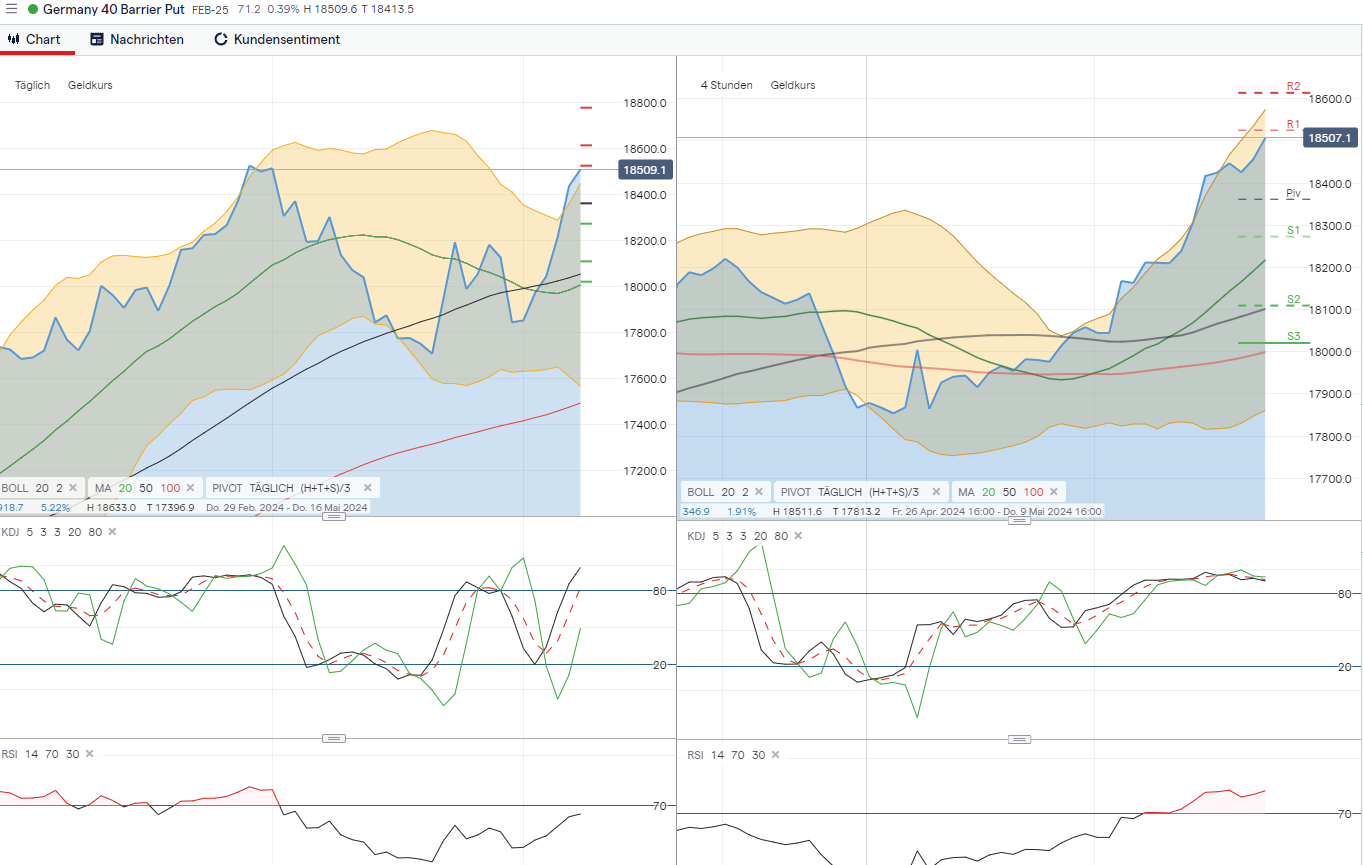
Task: Grab the divider handle above daily KDJ panel
Action: click(x=334, y=517)
